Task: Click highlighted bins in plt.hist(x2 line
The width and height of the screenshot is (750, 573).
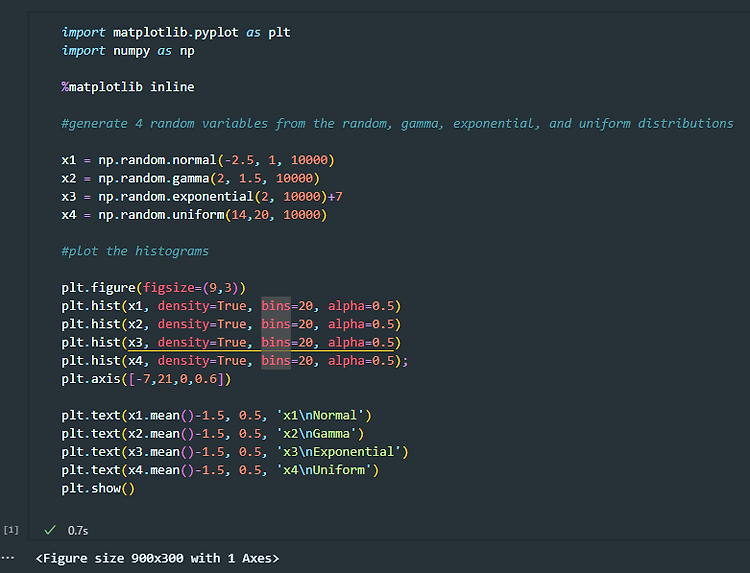Action: (x=276, y=324)
